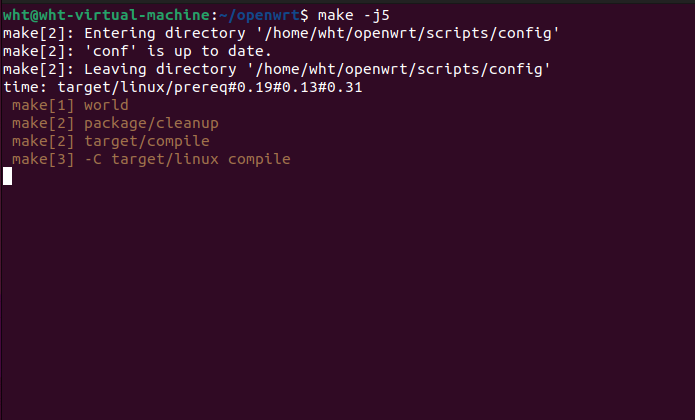Click the make[1] label before world
The image size is (695, 420).
43,106
